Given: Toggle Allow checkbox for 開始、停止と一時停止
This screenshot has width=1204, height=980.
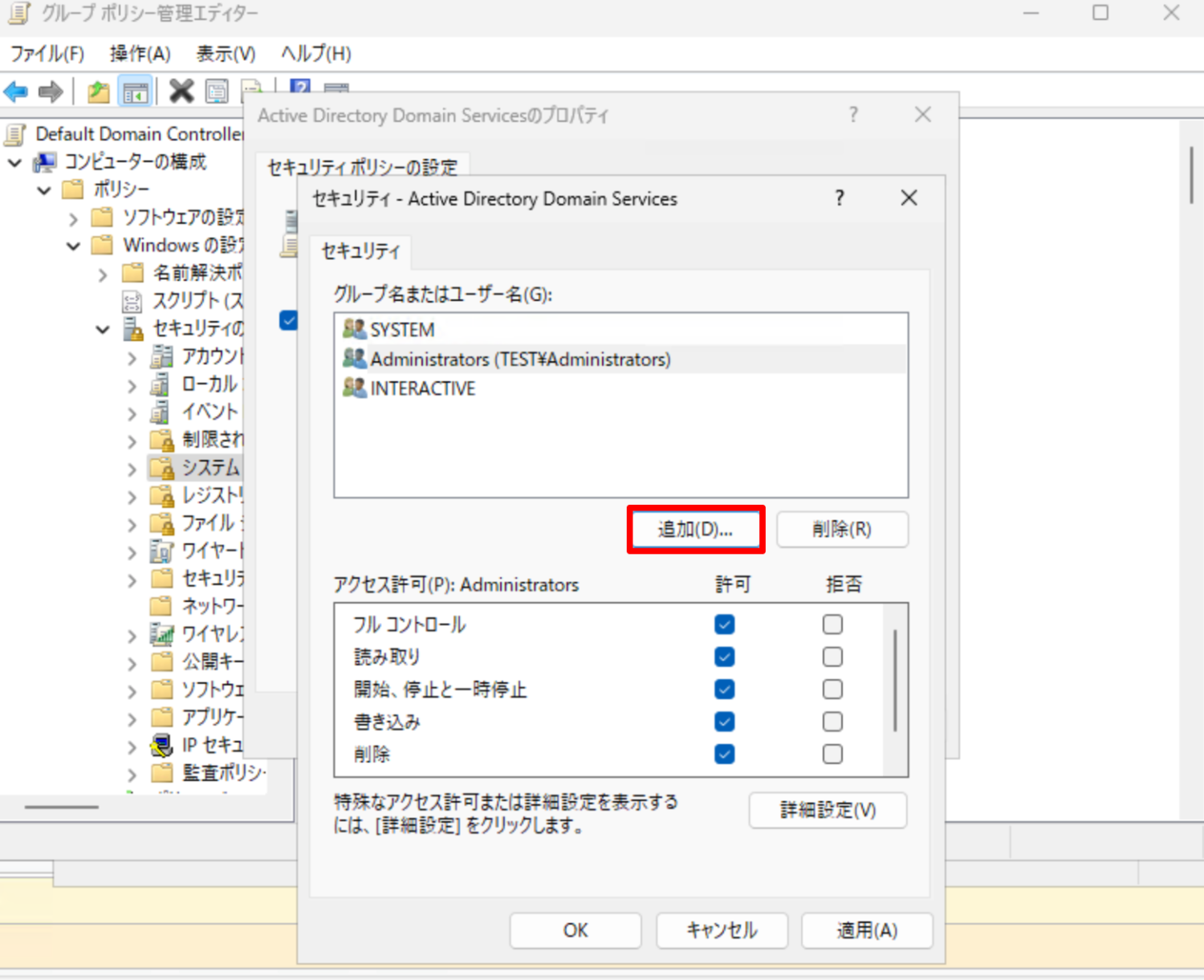Looking at the screenshot, I should [724, 689].
